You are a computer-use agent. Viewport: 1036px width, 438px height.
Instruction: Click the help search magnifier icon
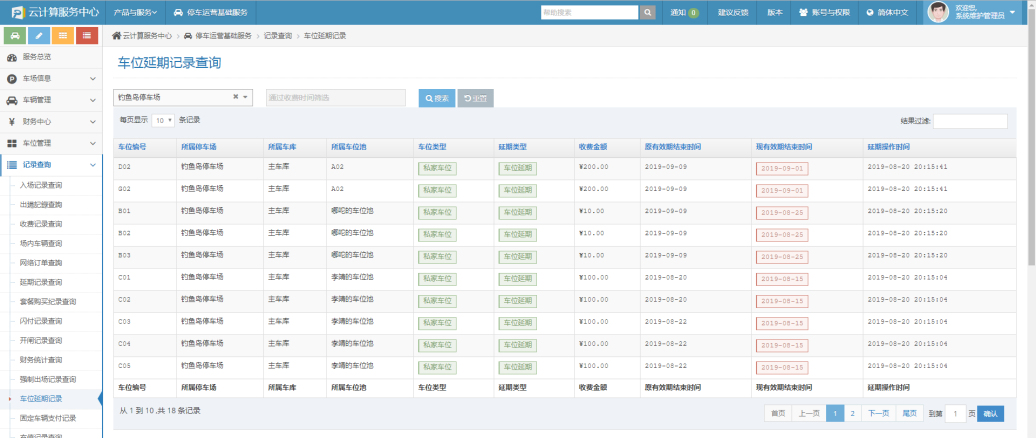click(x=648, y=12)
